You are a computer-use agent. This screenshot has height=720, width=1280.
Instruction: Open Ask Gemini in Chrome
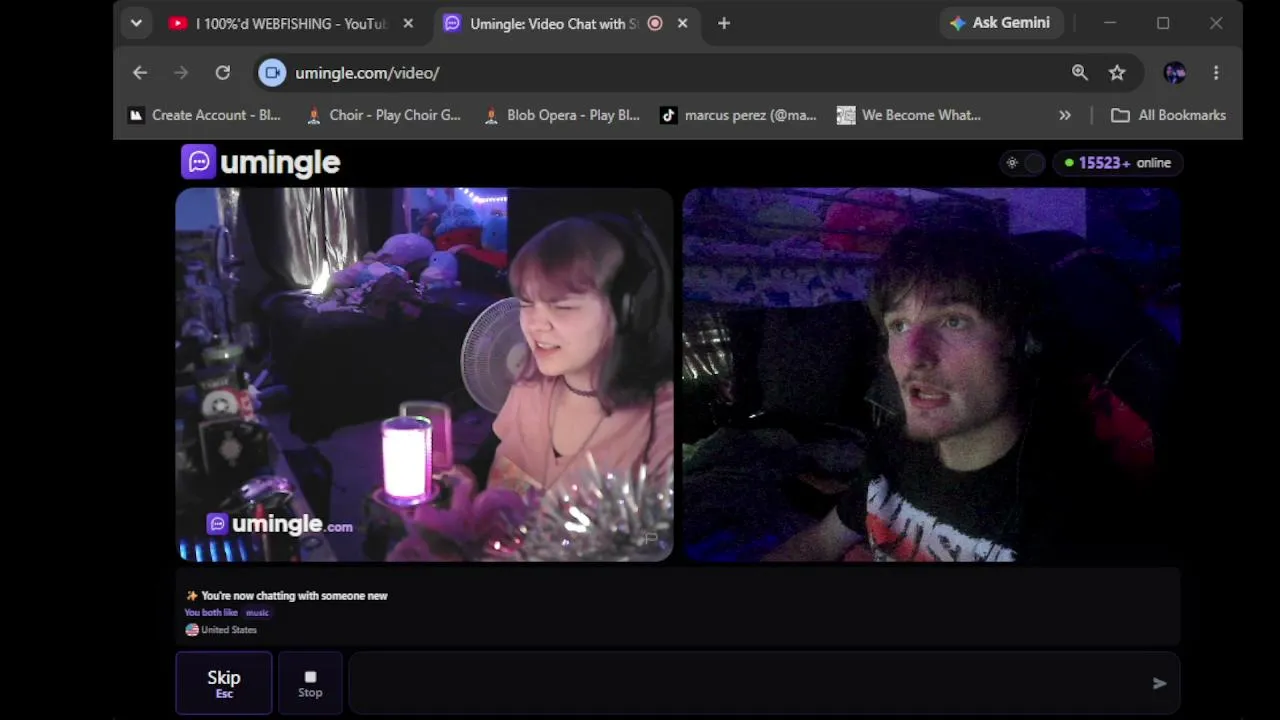pos(1000,23)
